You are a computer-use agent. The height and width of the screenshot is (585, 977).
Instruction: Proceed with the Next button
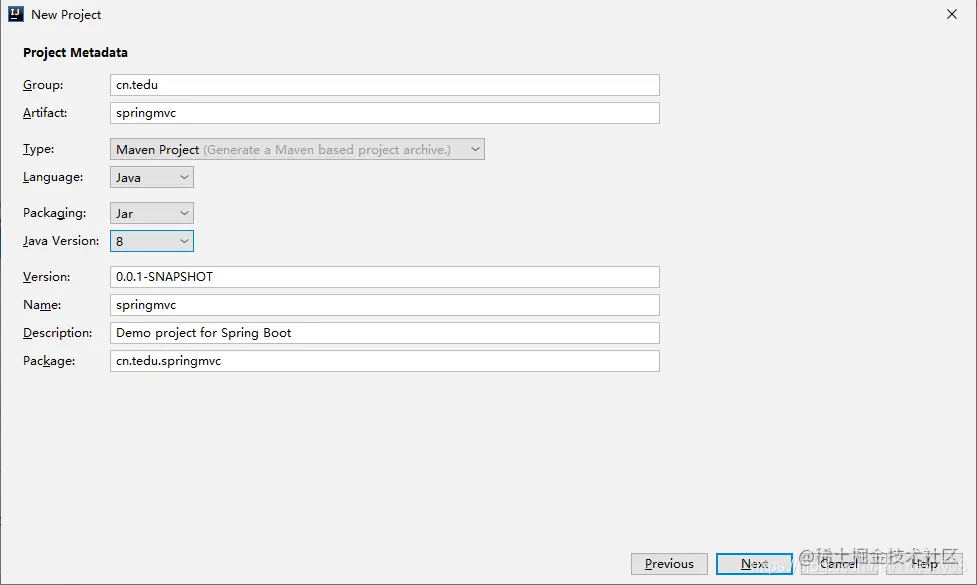pos(754,564)
